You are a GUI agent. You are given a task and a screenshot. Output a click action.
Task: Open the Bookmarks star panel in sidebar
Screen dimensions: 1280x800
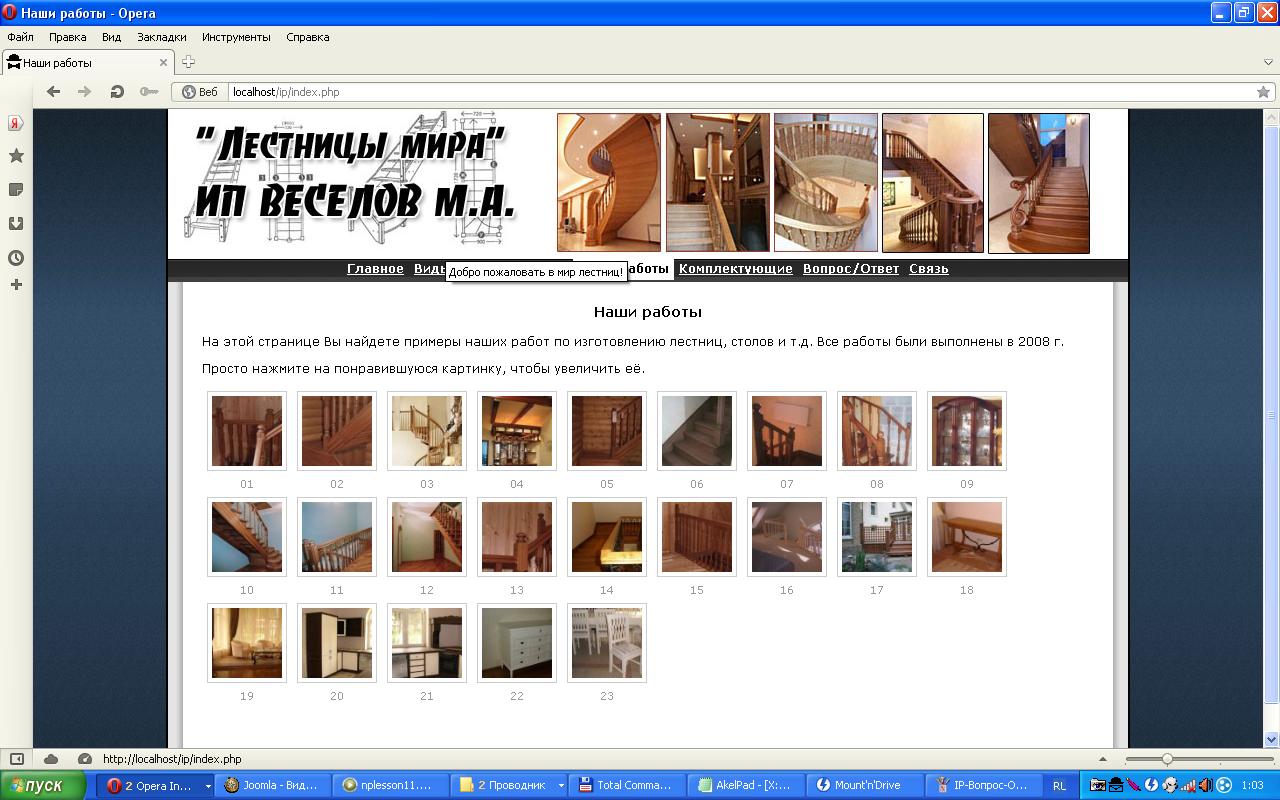coord(16,156)
